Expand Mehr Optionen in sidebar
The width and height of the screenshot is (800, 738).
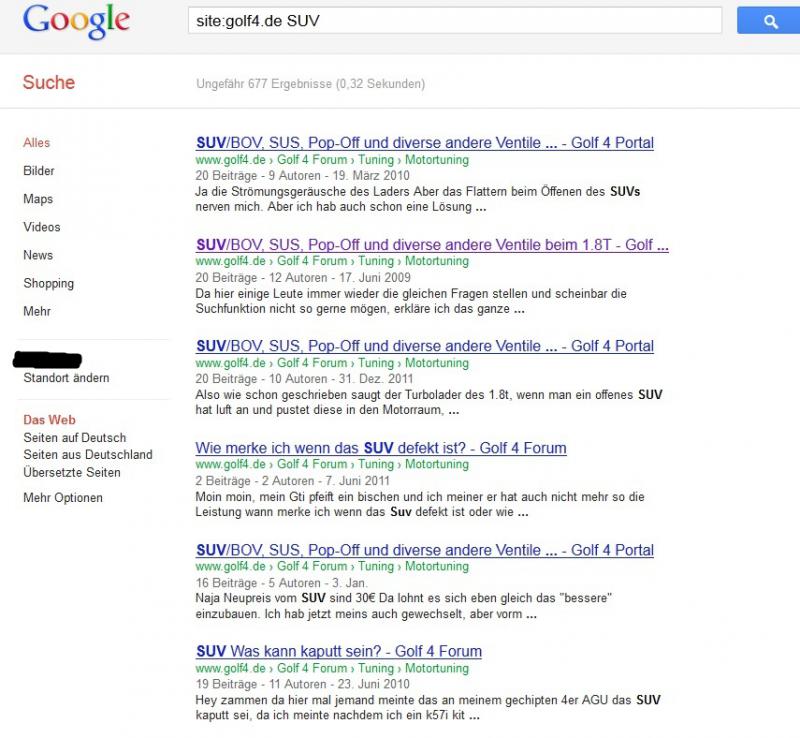pos(63,498)
